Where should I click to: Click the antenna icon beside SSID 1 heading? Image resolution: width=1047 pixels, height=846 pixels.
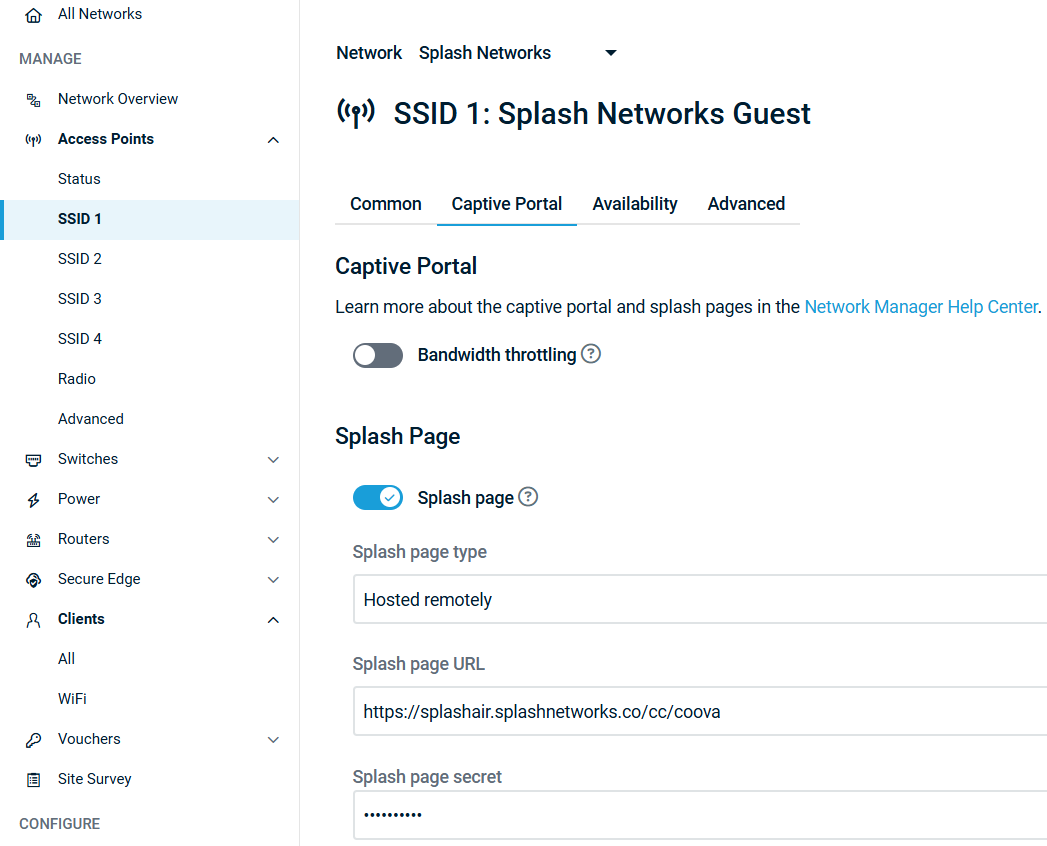(x=356, y=113)
